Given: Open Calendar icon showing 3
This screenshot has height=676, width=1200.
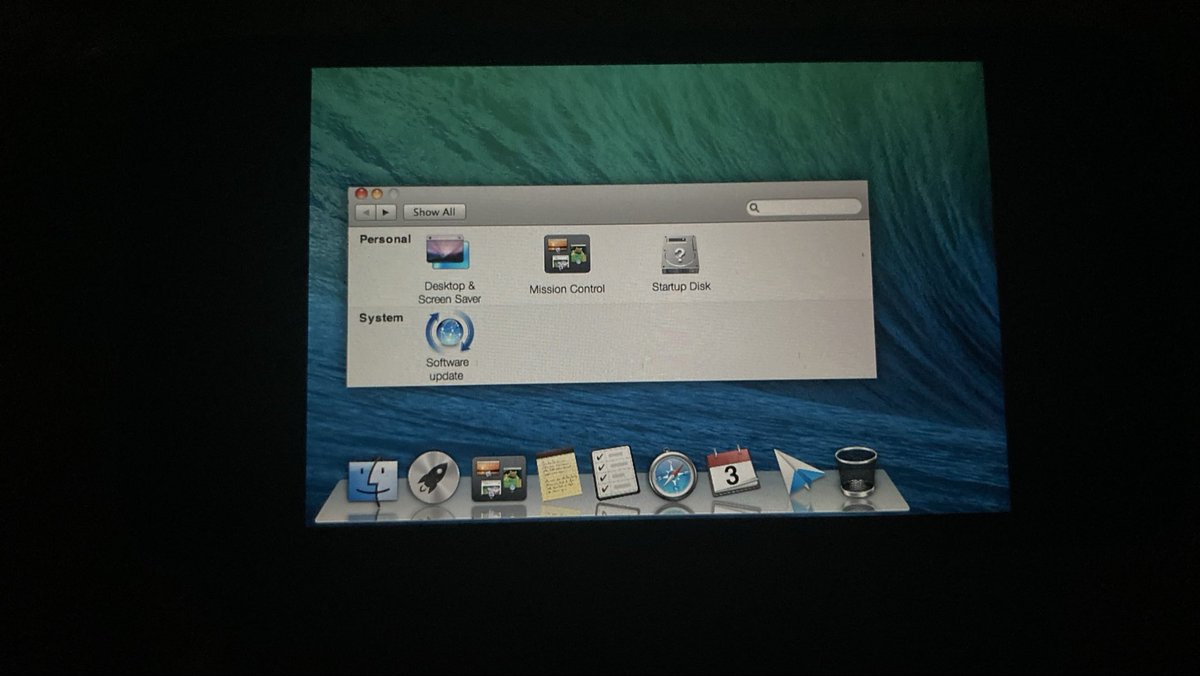Looking at the screenshot, I should (732, 471).
